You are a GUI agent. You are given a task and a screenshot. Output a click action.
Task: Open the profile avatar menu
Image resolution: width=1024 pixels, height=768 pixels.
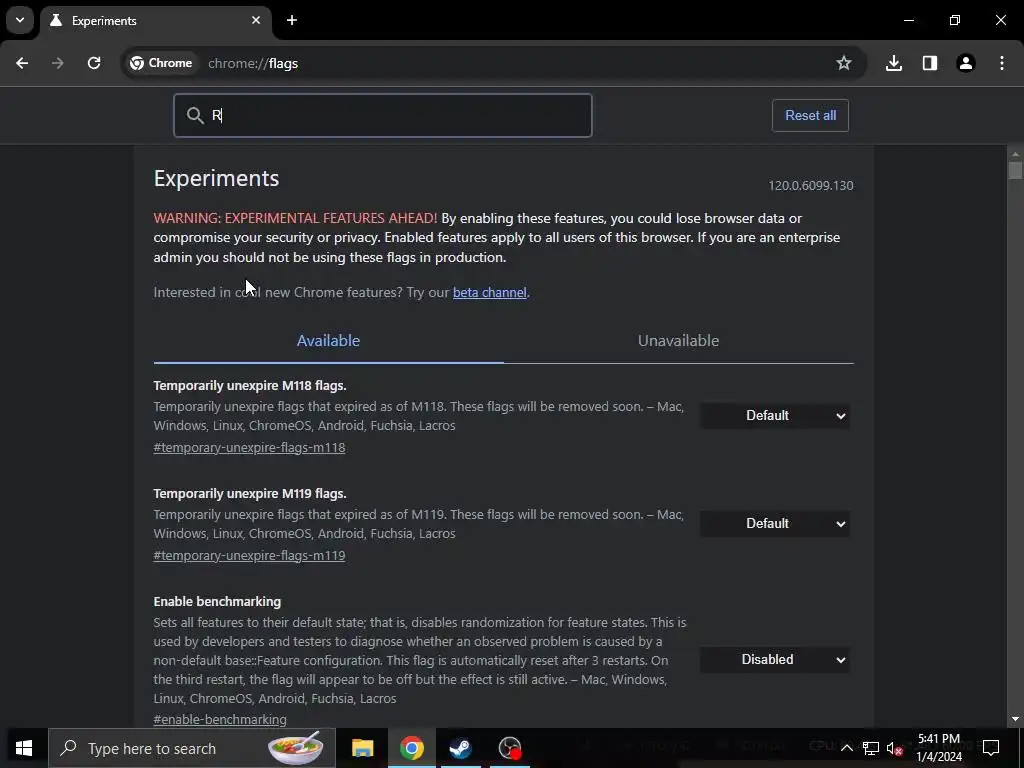(966, 63)
